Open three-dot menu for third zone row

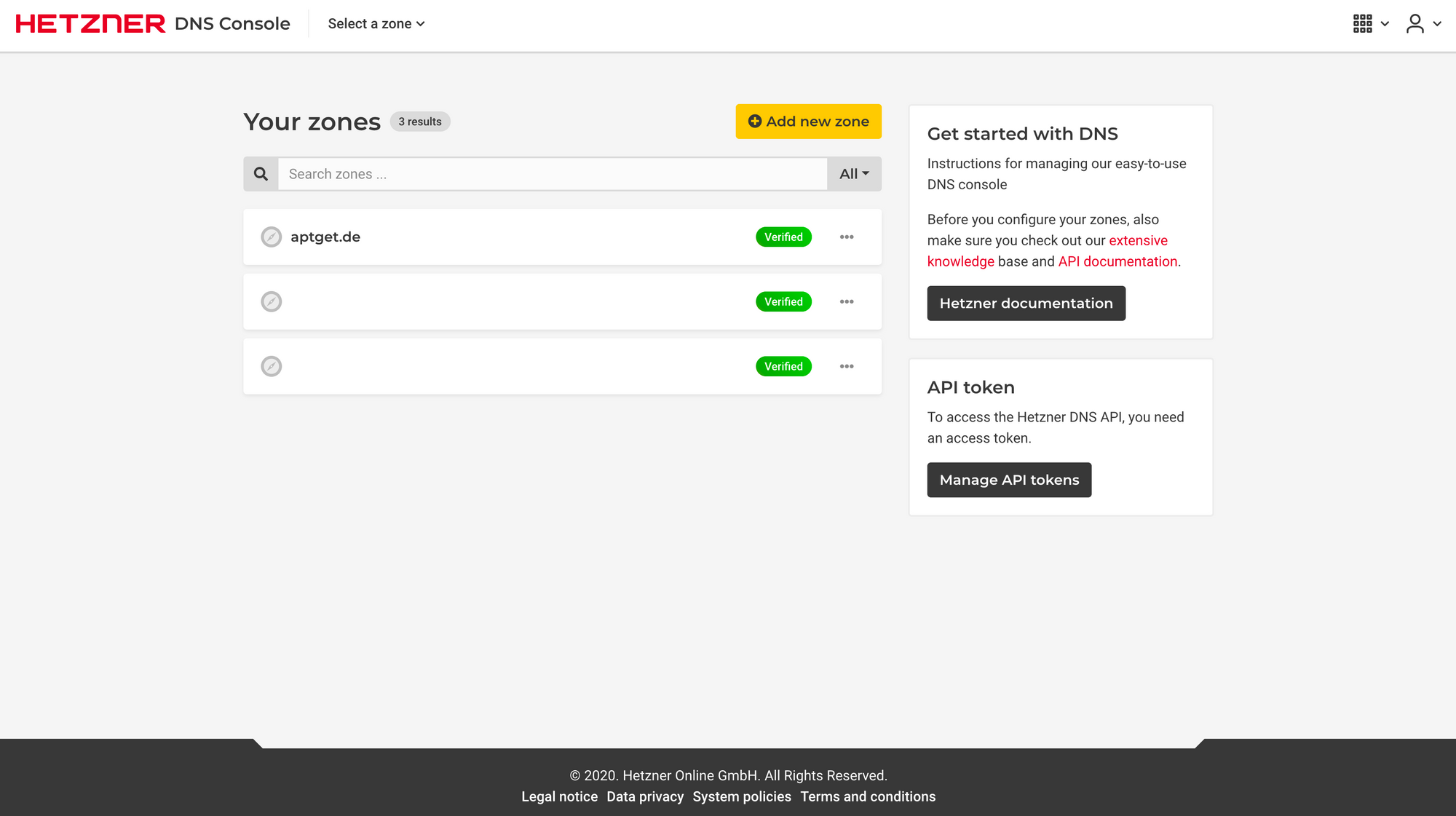click(847, 366)
